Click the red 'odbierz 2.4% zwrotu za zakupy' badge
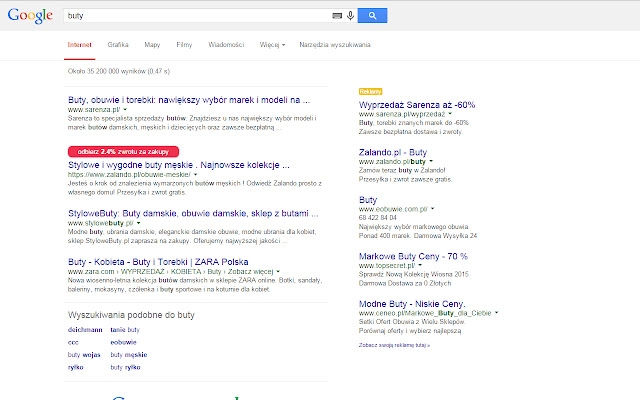This screenshot has width=640, height=400. pyautogui.click(x=123, y=152)
